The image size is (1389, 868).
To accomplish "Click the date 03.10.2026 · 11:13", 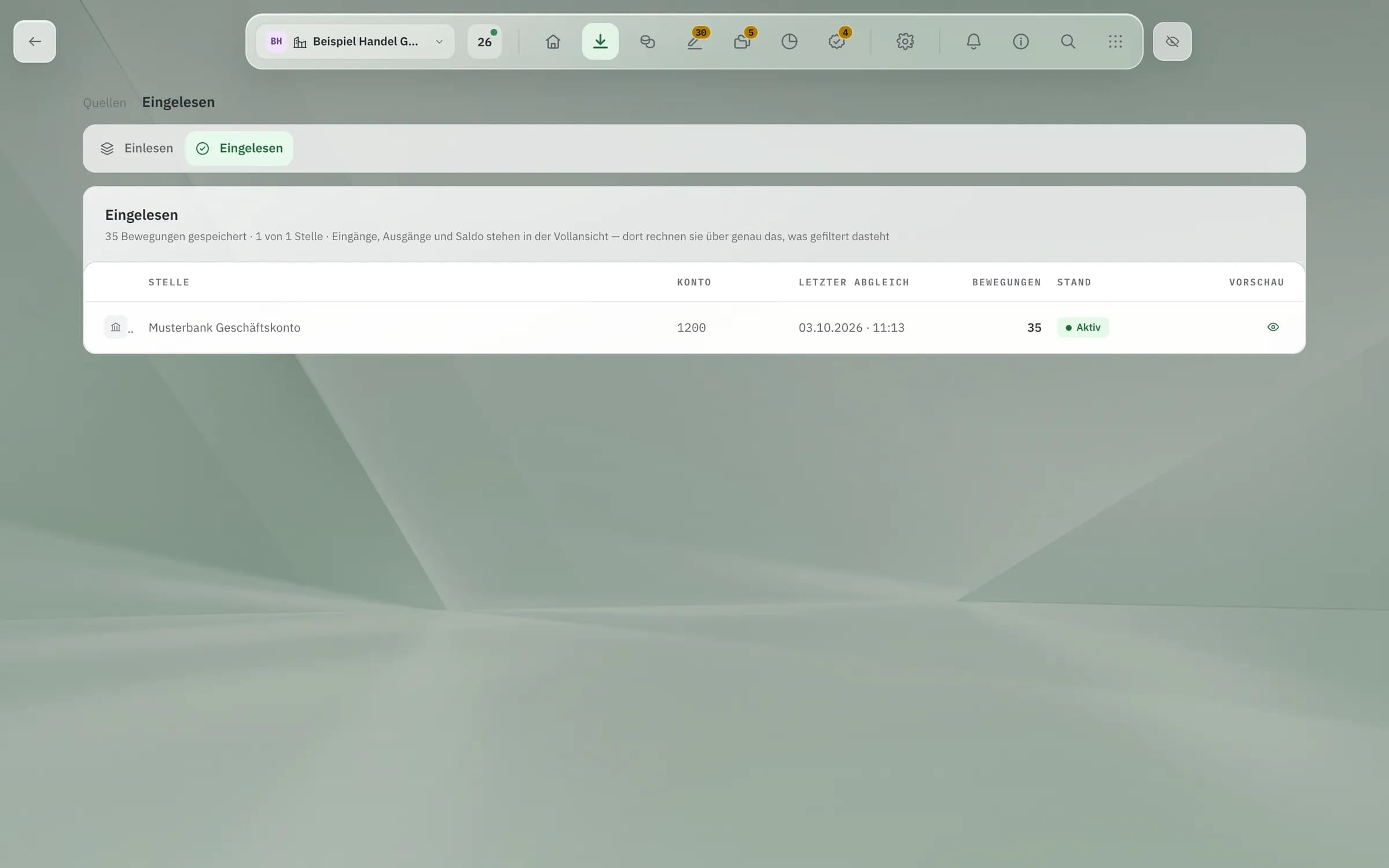I will point(851,328).
